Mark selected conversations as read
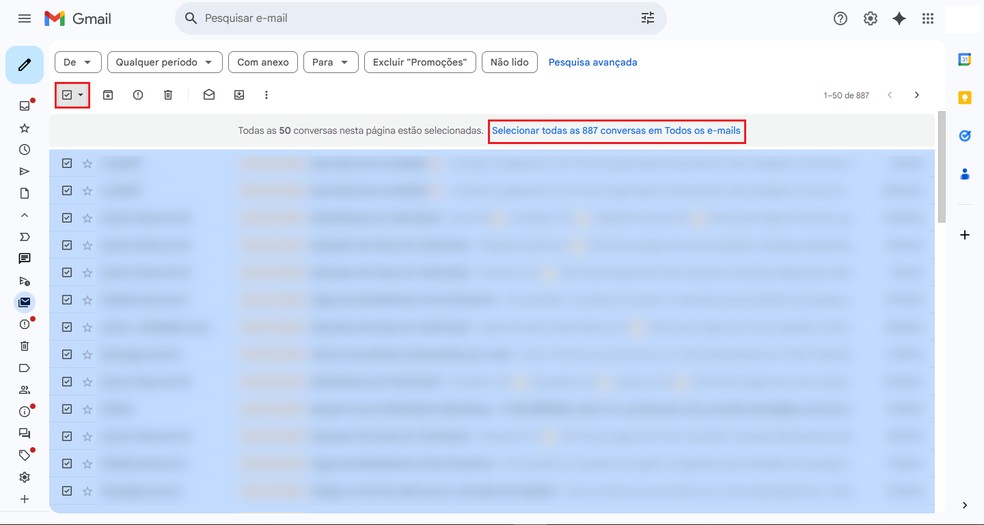This screenshot has height=525, width=984. (209, 95)
